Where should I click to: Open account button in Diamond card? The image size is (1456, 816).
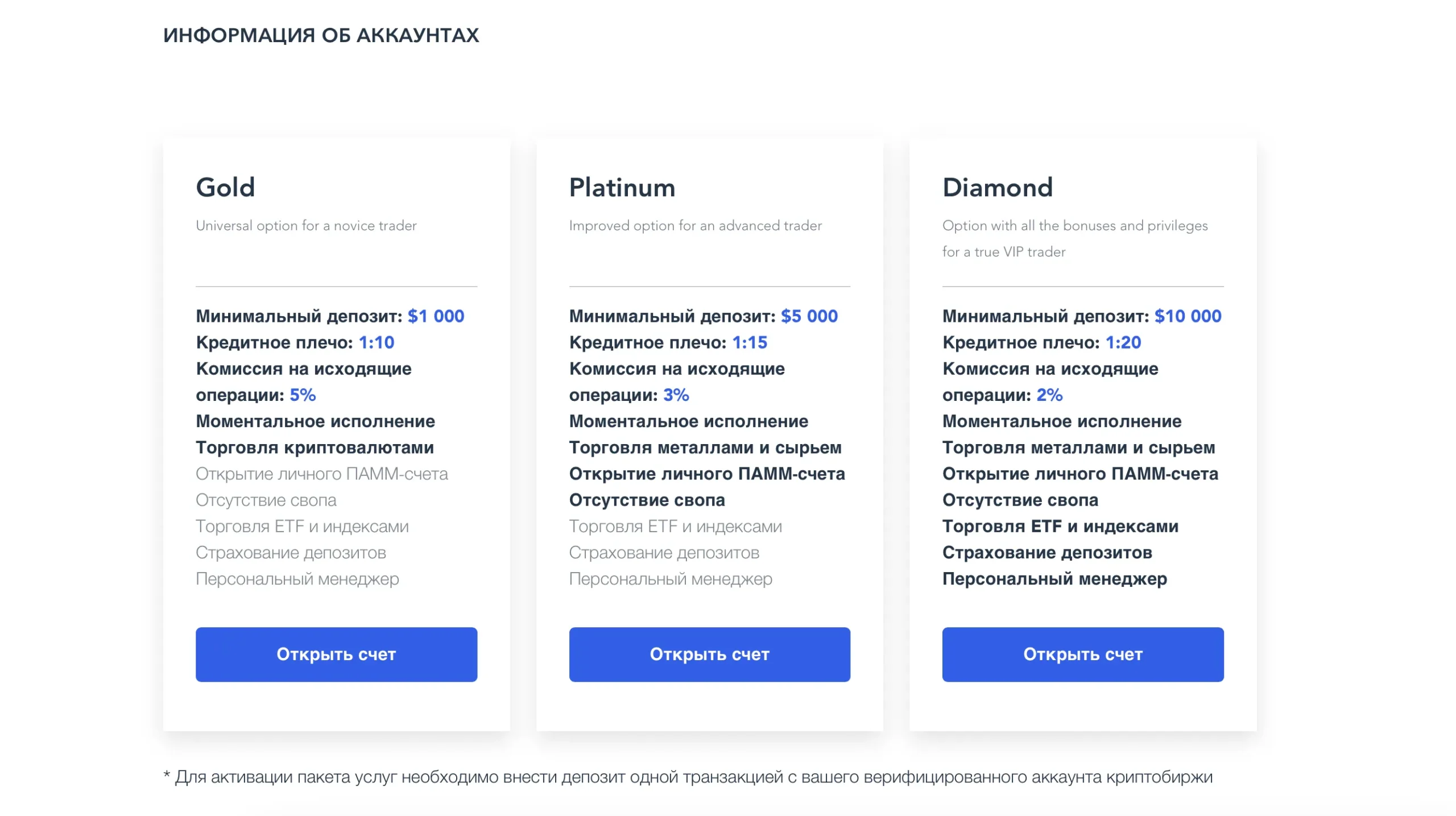click(1082, 654)
